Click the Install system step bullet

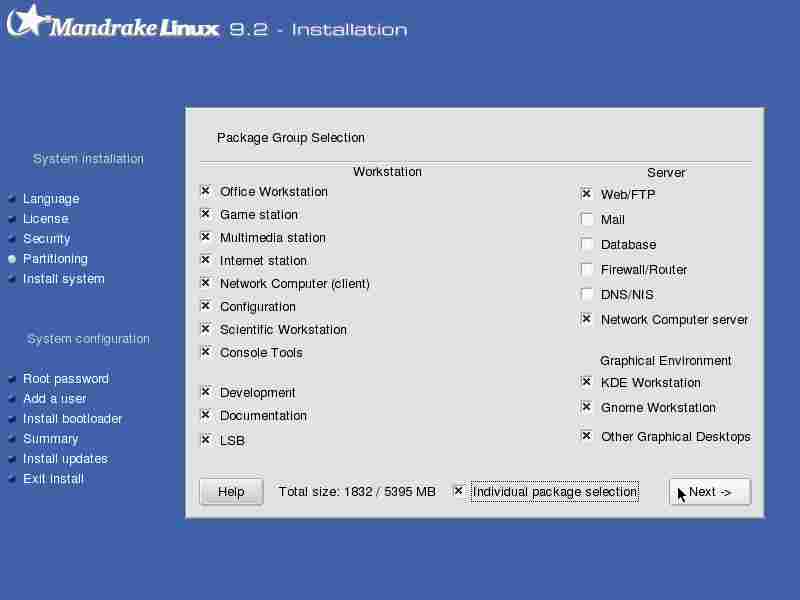point(12,279)
